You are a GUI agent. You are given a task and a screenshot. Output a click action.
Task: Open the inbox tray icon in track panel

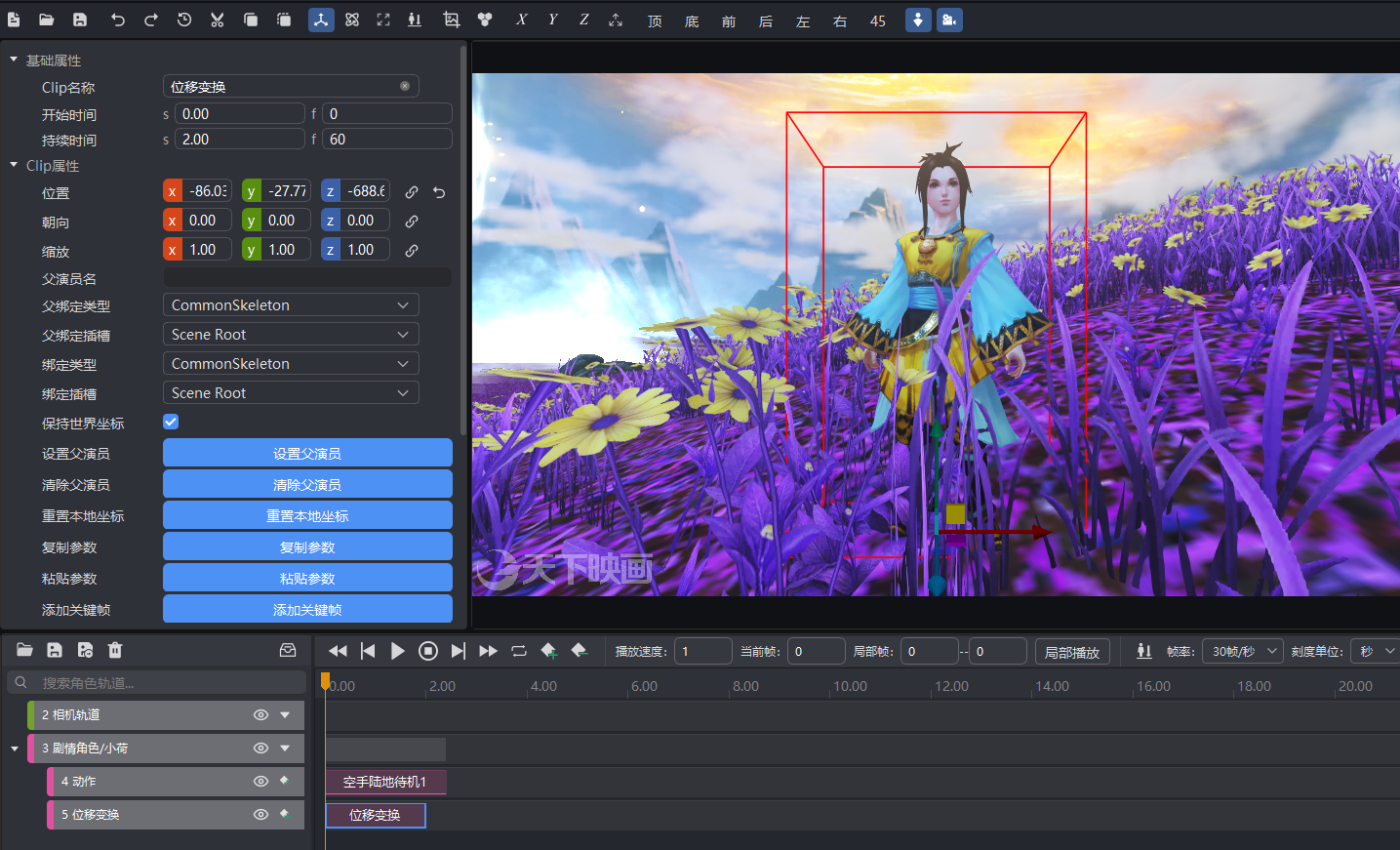[288, 650]
